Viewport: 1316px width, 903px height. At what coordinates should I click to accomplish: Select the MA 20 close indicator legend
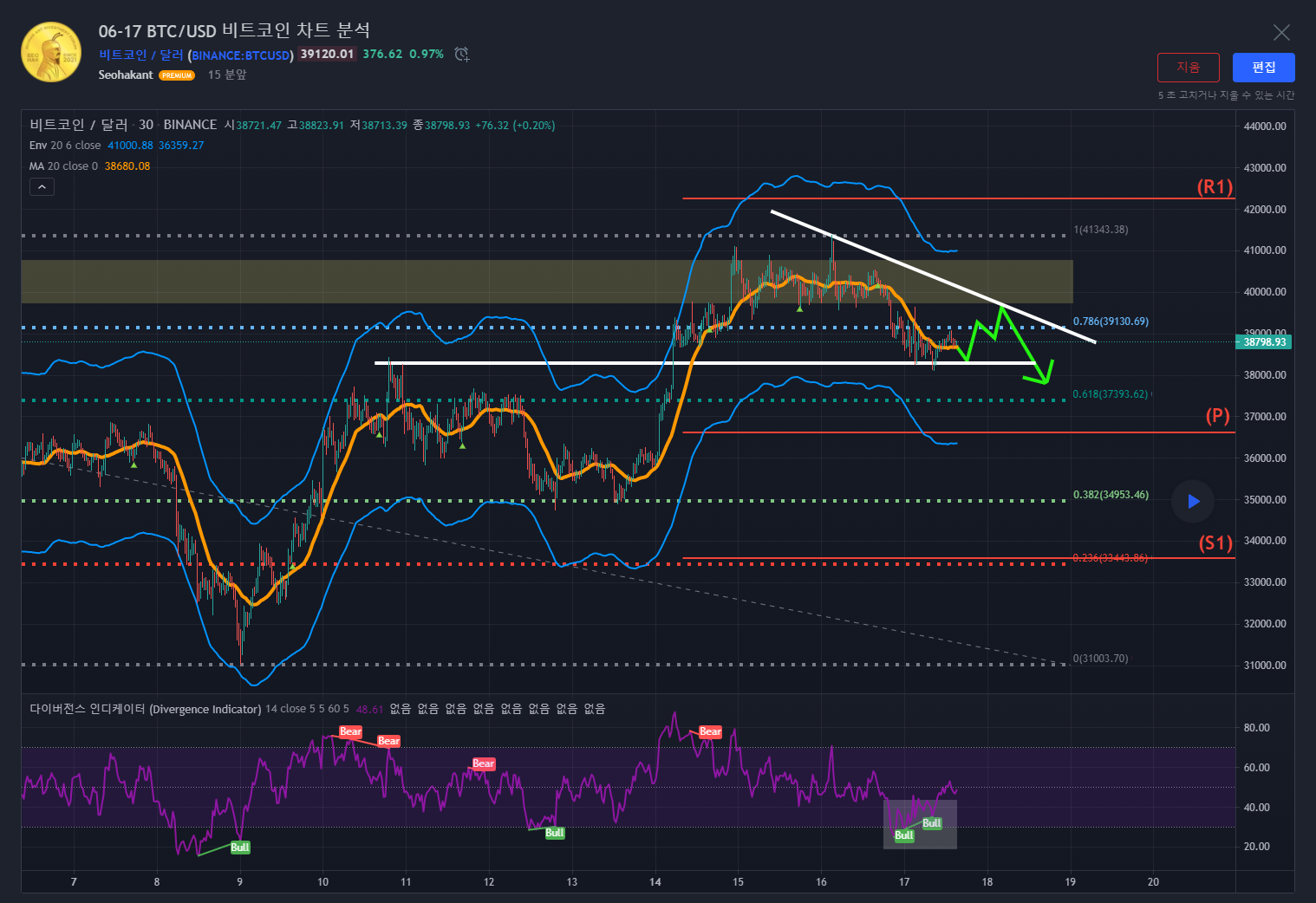click(x=63, y=166)
